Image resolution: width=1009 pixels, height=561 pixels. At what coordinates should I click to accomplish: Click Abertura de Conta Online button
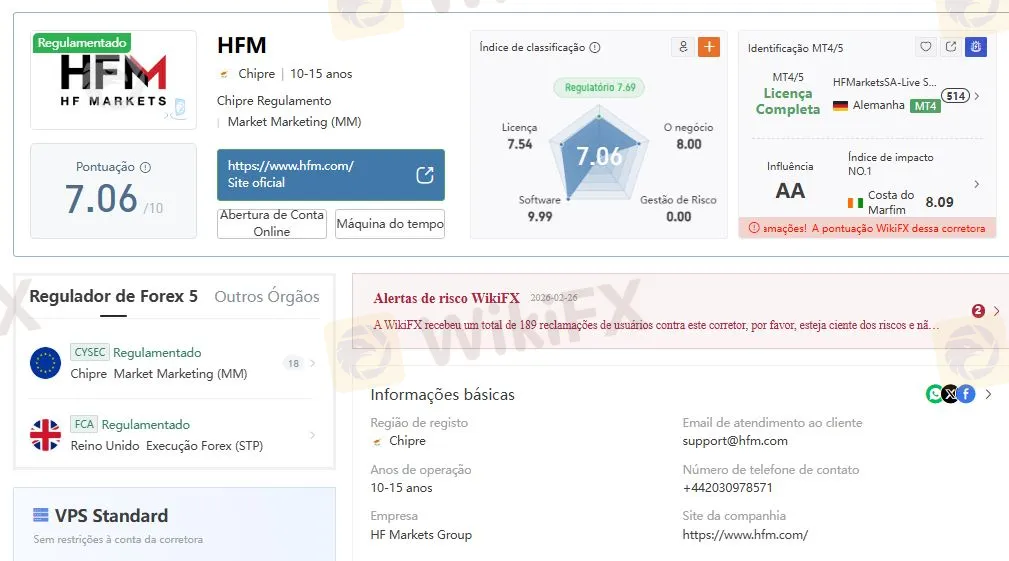coord(272,223)
